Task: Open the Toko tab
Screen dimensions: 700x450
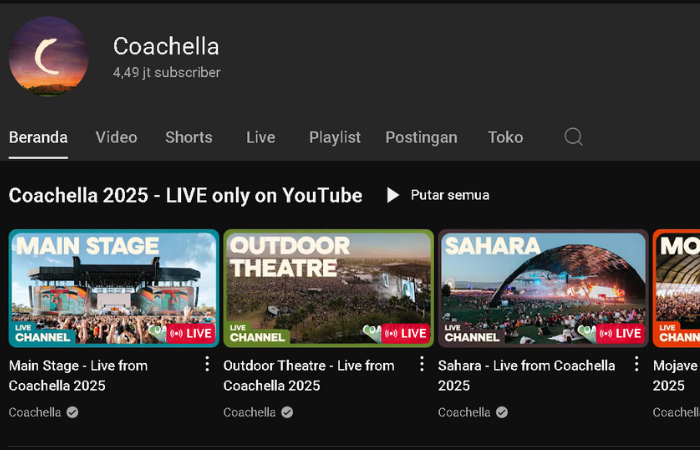Action: (505, 138)
